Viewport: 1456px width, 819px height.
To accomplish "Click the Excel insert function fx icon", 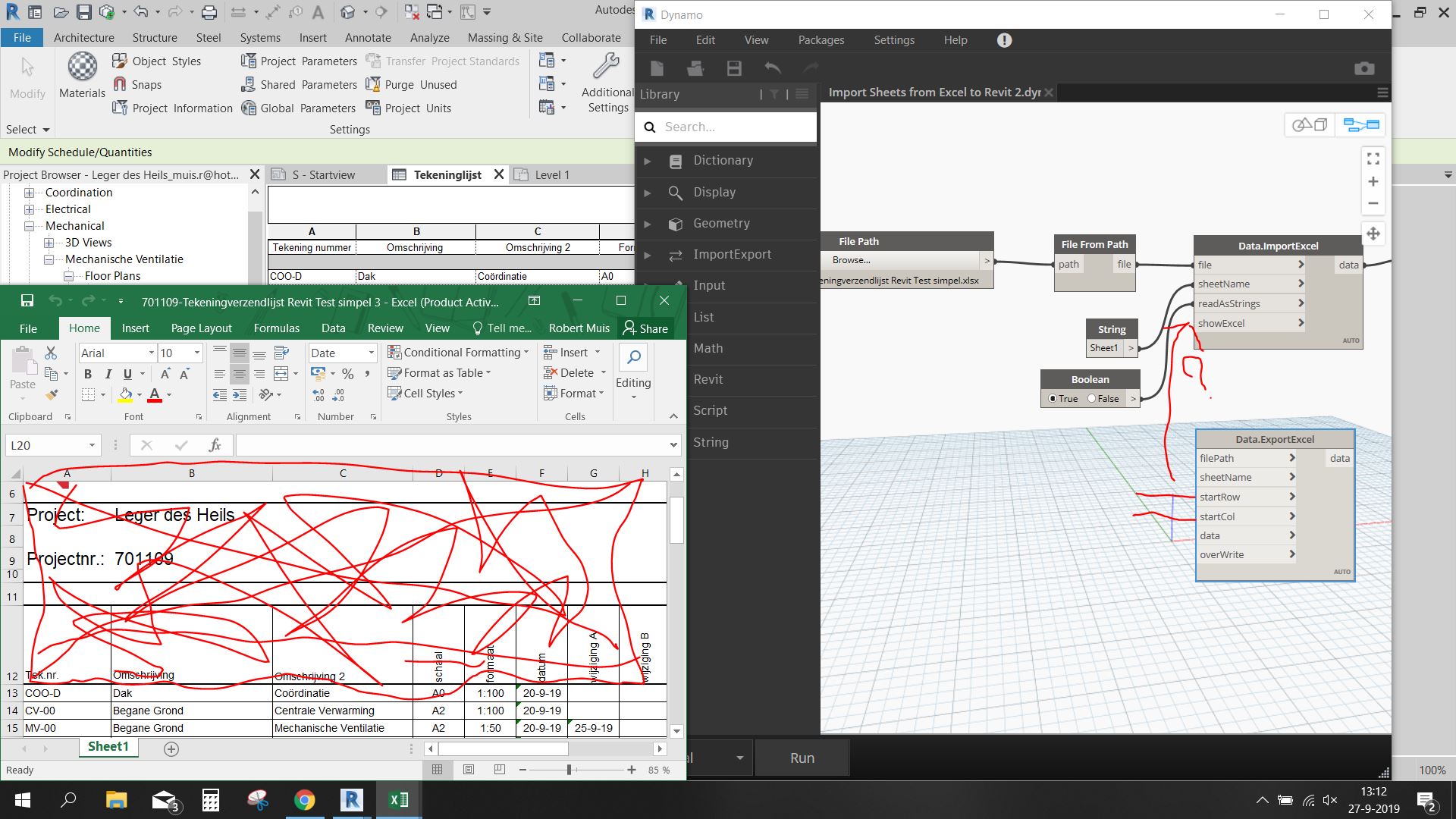I will 215,445.
